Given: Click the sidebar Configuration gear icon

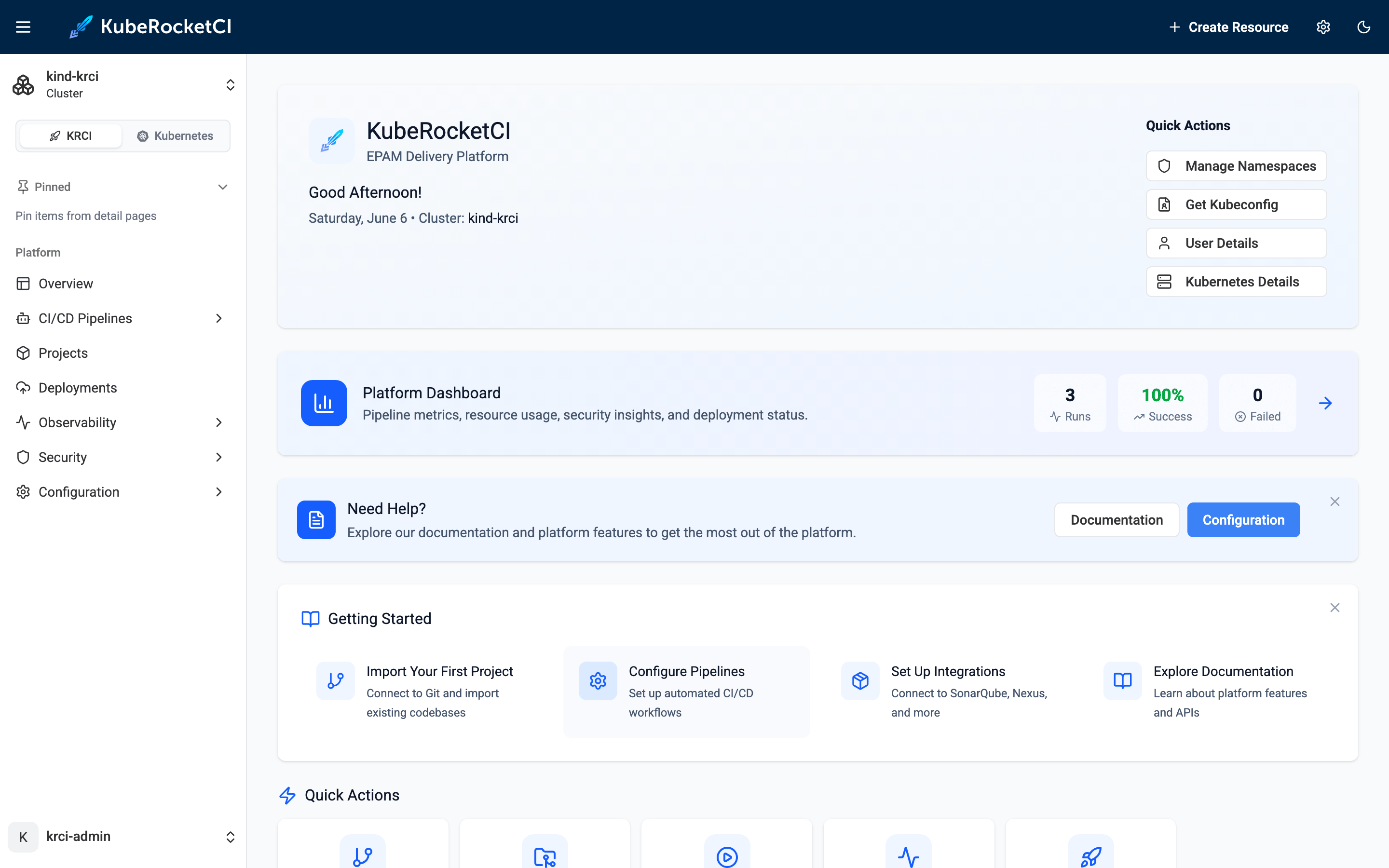Looking at the screenshot, I should tap(23, 492).
